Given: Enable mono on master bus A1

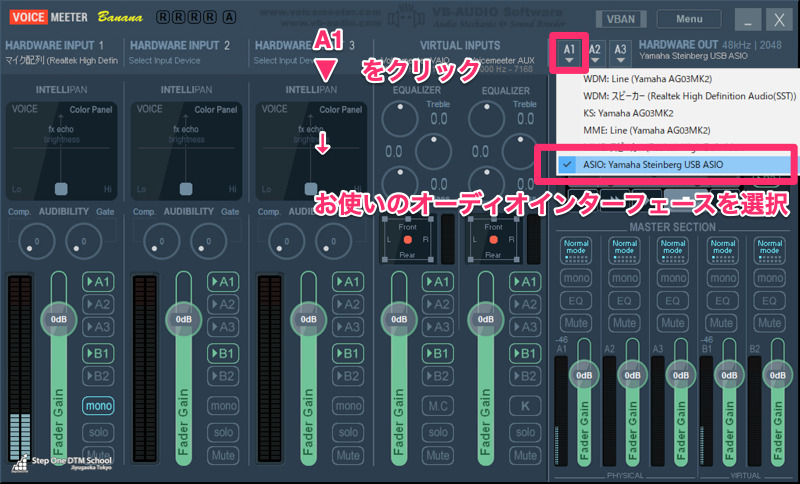Looking at the screenshot, I should (576, 278).
